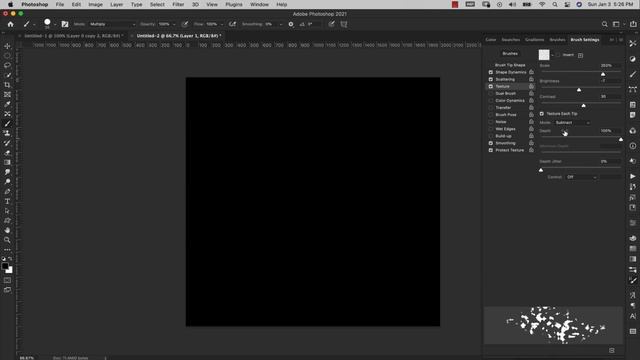This screenshot has height=360, width=640.
Task: Enable Color Dynamics checkbox
Action: 491,100
